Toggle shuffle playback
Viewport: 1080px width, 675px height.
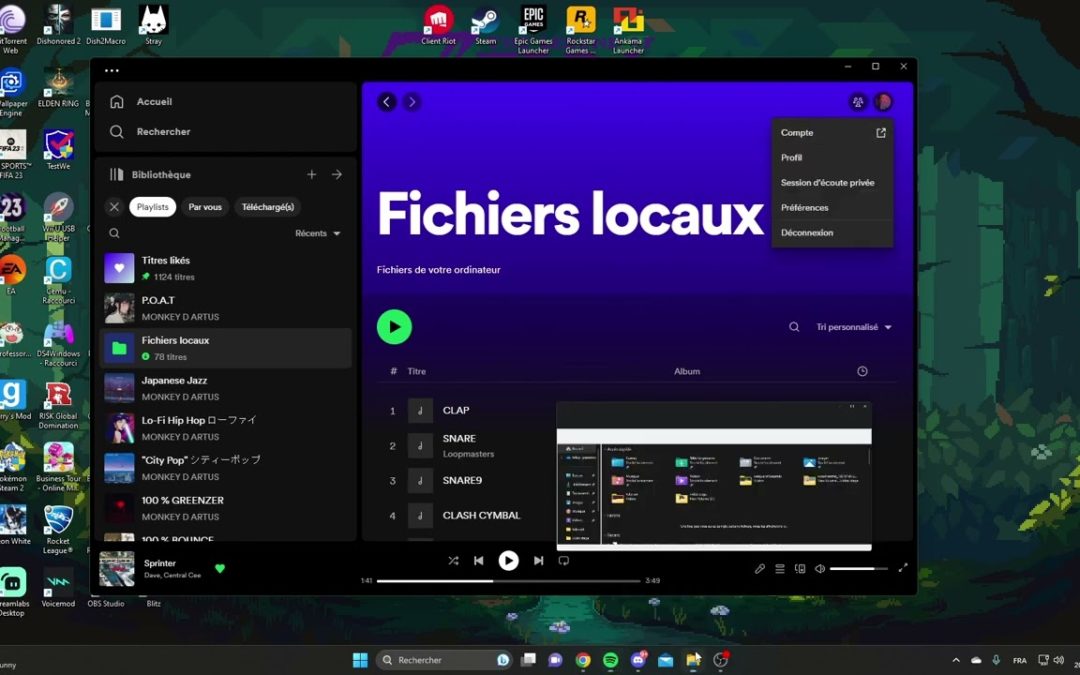point(453,561)
